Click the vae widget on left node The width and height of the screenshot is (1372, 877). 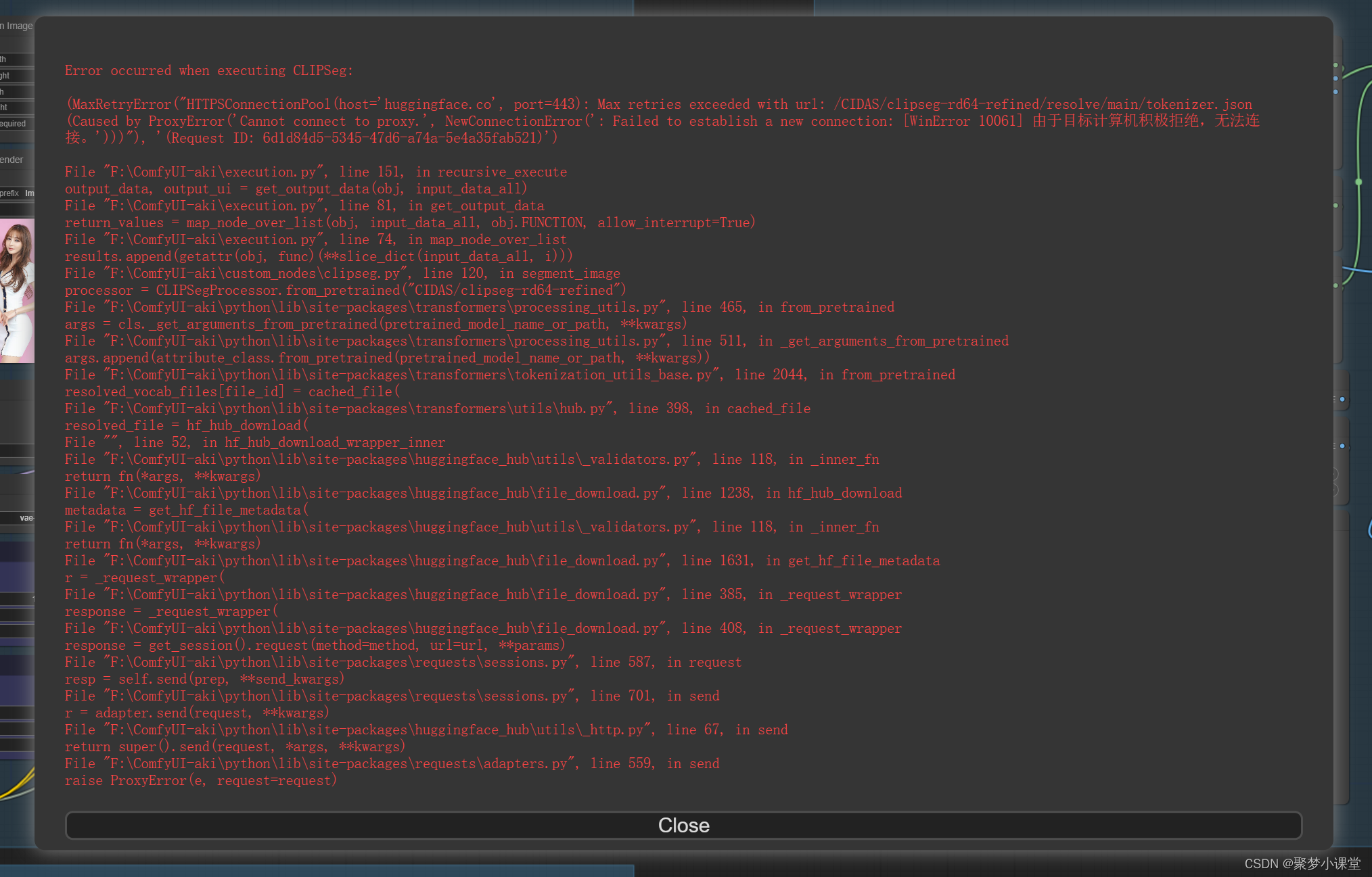pos(25,518)
